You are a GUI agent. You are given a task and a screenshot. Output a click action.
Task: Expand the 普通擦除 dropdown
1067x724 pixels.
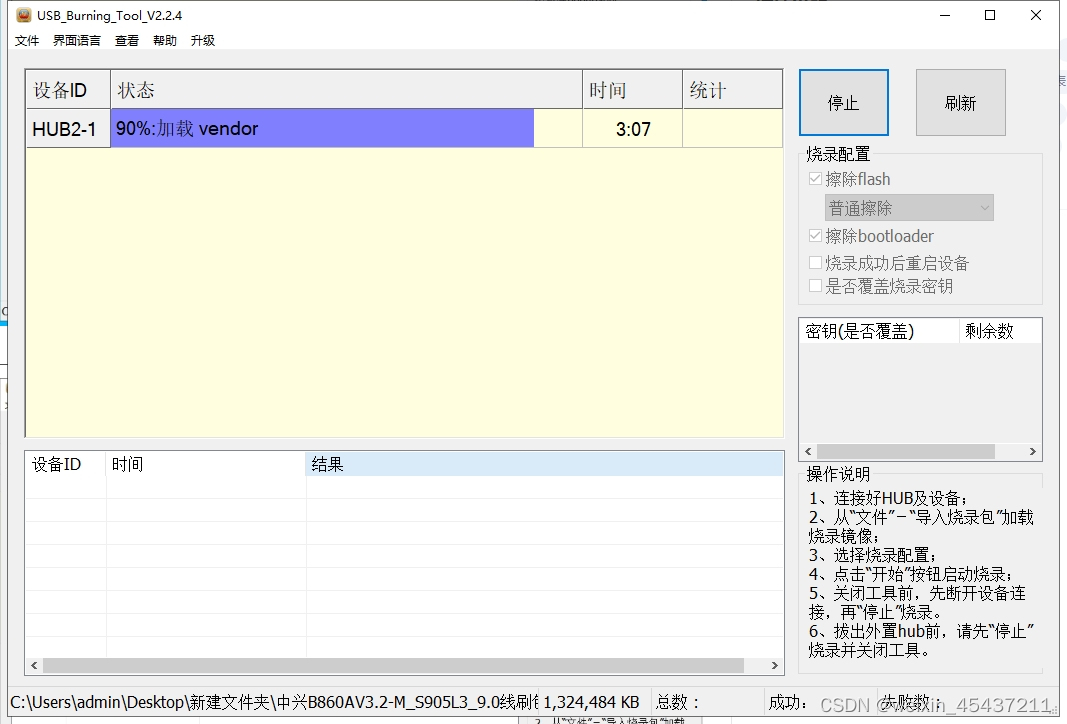909,208
